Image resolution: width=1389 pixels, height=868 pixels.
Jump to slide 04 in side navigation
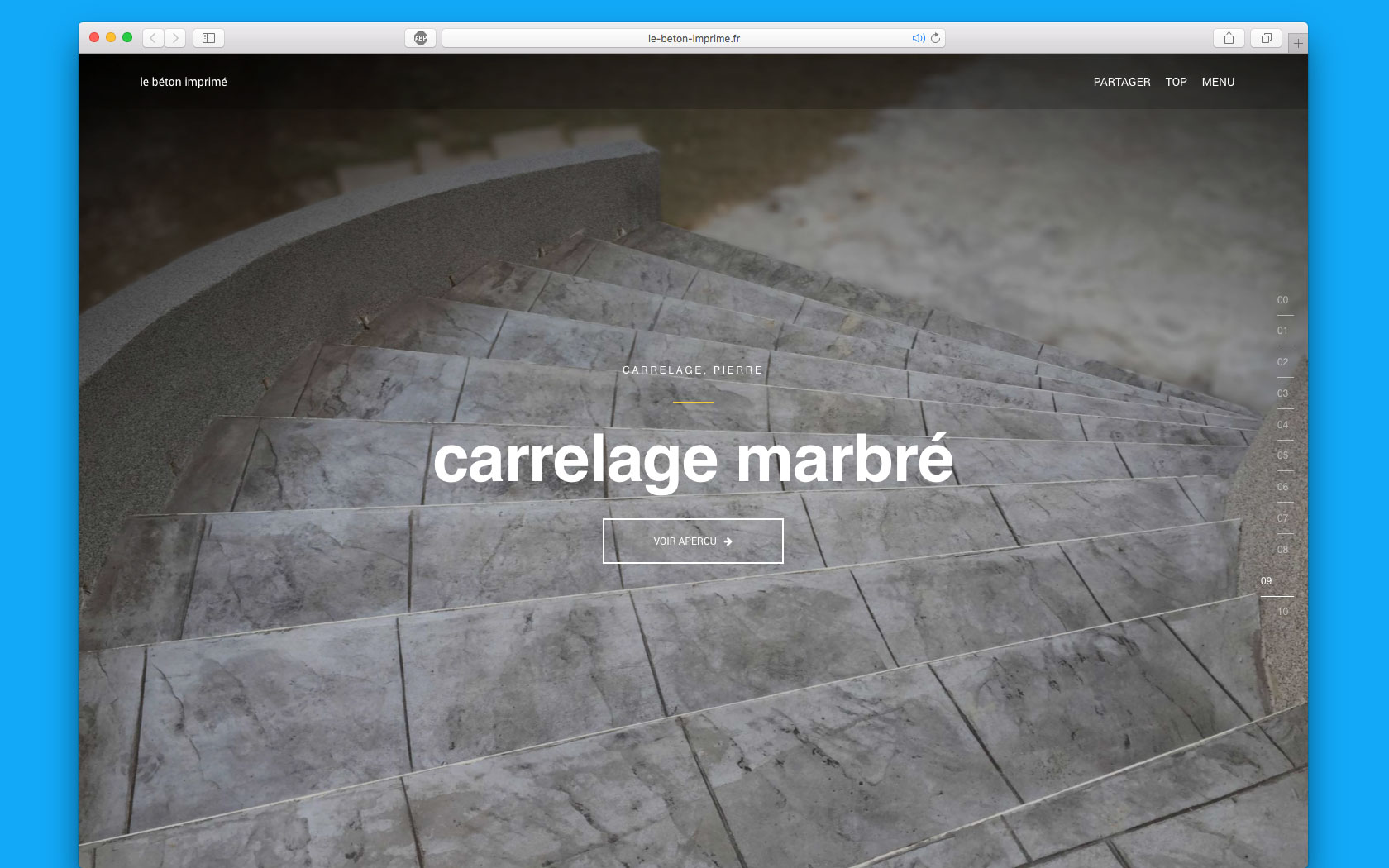[x=1283, y=426]
